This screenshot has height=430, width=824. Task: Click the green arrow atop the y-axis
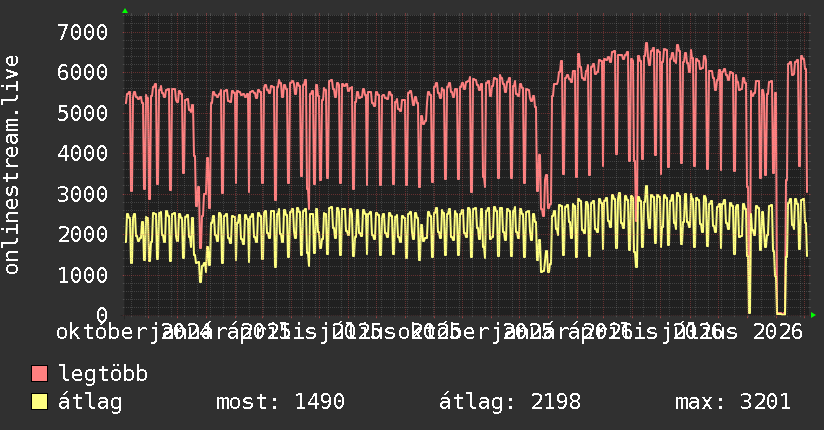[125, 11]
